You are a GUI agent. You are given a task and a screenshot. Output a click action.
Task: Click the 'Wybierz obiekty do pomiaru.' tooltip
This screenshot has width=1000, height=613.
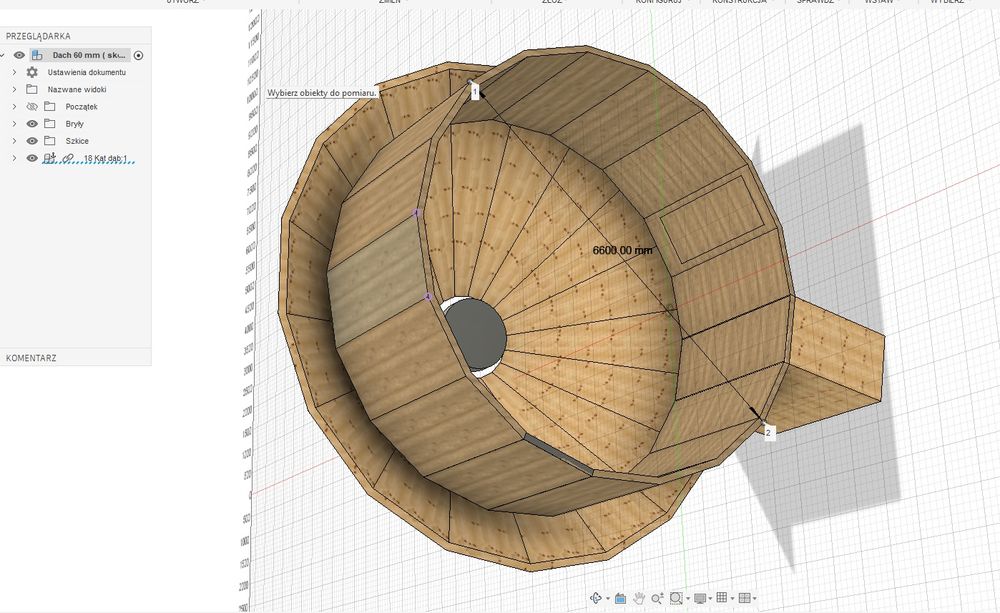point(321,93)
